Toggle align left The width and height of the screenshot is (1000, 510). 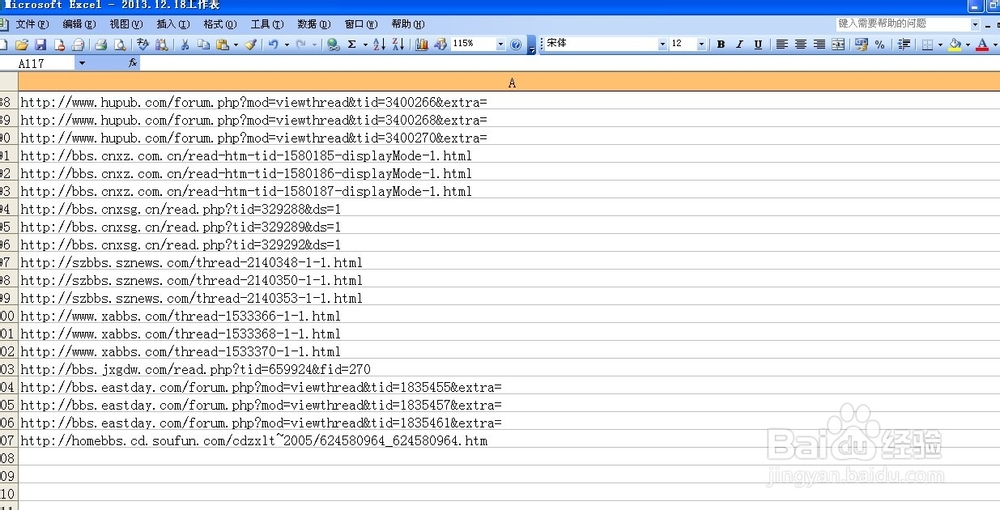pos(782,45)
